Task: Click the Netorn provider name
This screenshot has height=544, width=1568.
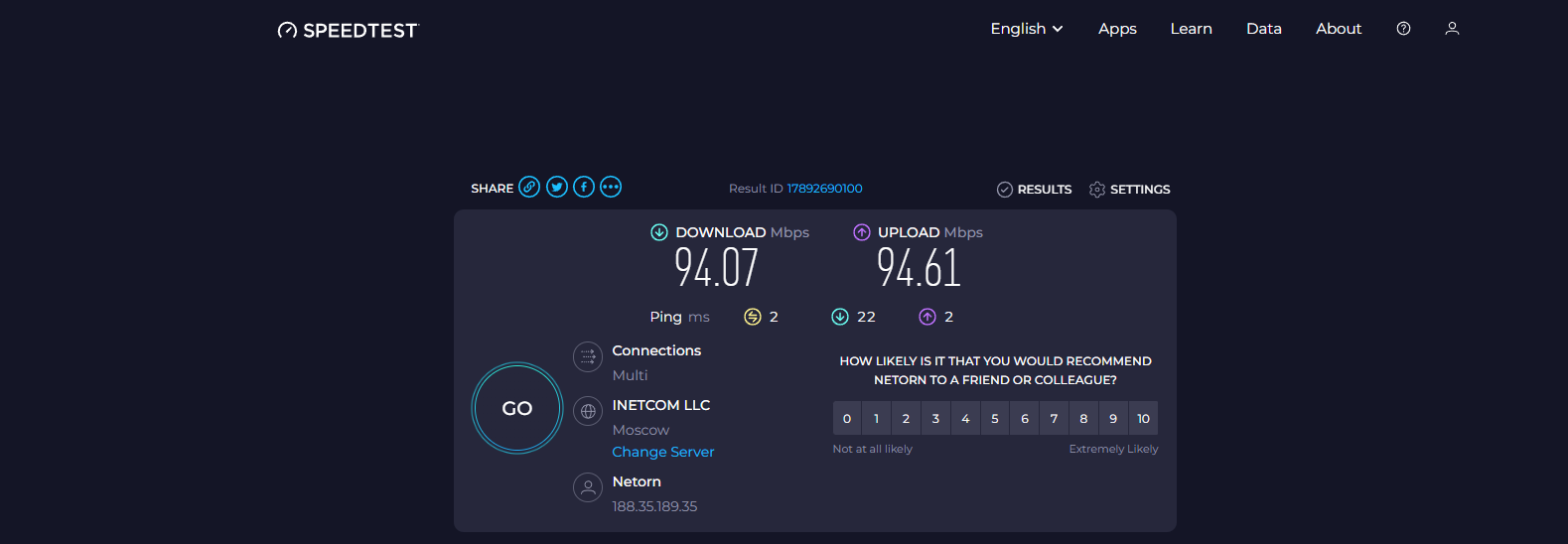Action: point(637,481)
